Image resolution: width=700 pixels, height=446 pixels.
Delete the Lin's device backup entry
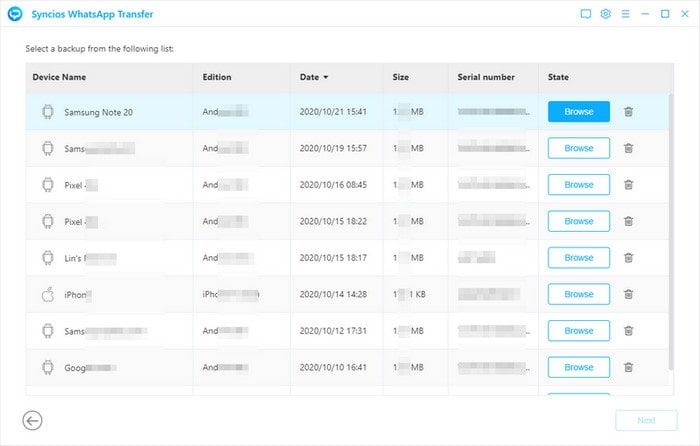point(628,258)
